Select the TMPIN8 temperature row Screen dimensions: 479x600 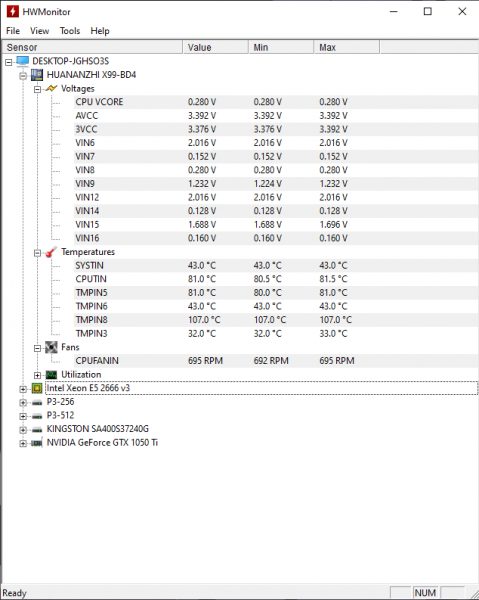tap(275, 320)
